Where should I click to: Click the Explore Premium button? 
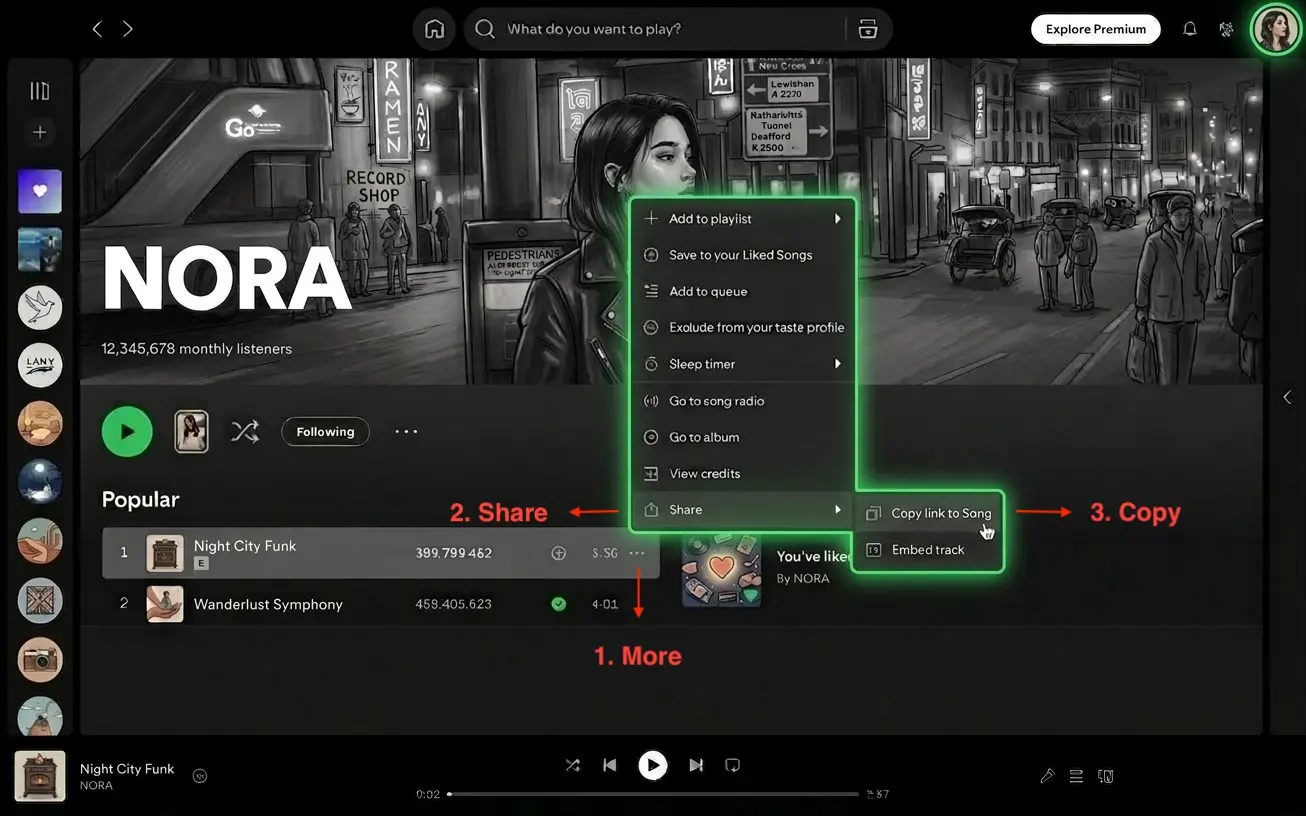(1095, 28)
